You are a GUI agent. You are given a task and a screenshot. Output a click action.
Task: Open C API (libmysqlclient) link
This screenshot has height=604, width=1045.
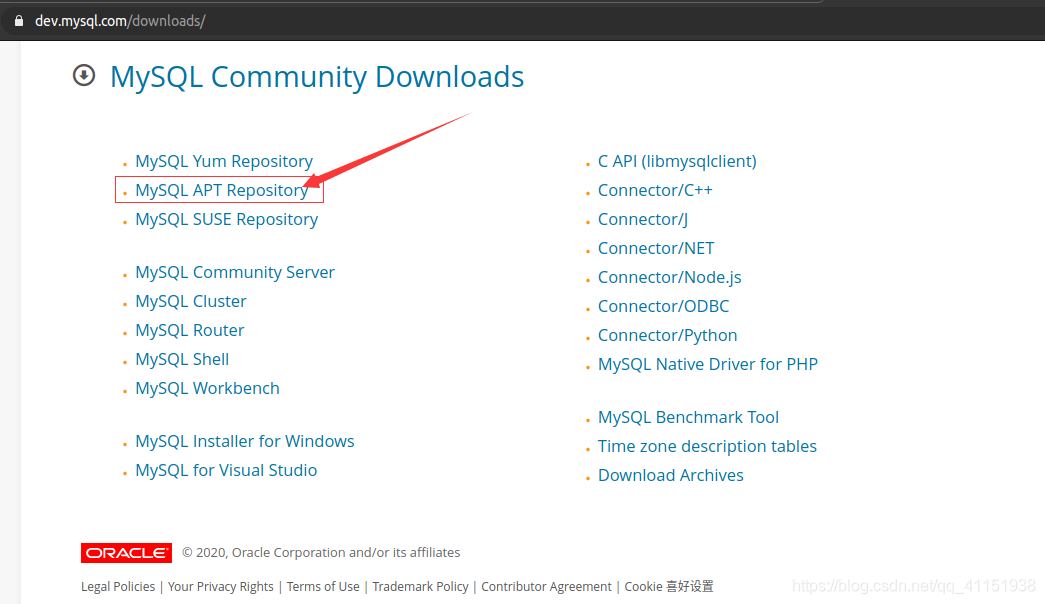point(677,161)
